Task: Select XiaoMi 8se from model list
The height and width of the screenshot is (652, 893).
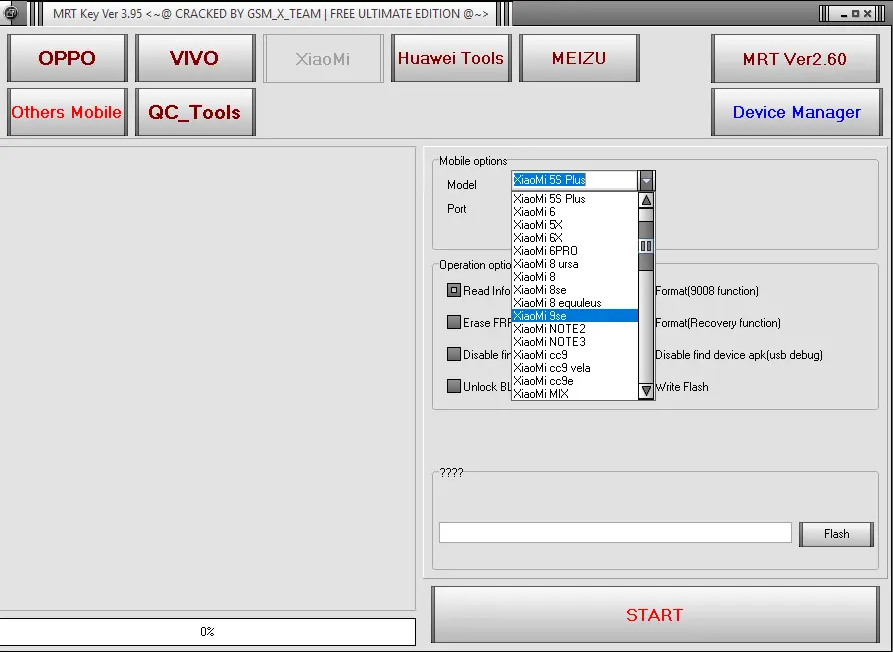Action: pos(575,290)
